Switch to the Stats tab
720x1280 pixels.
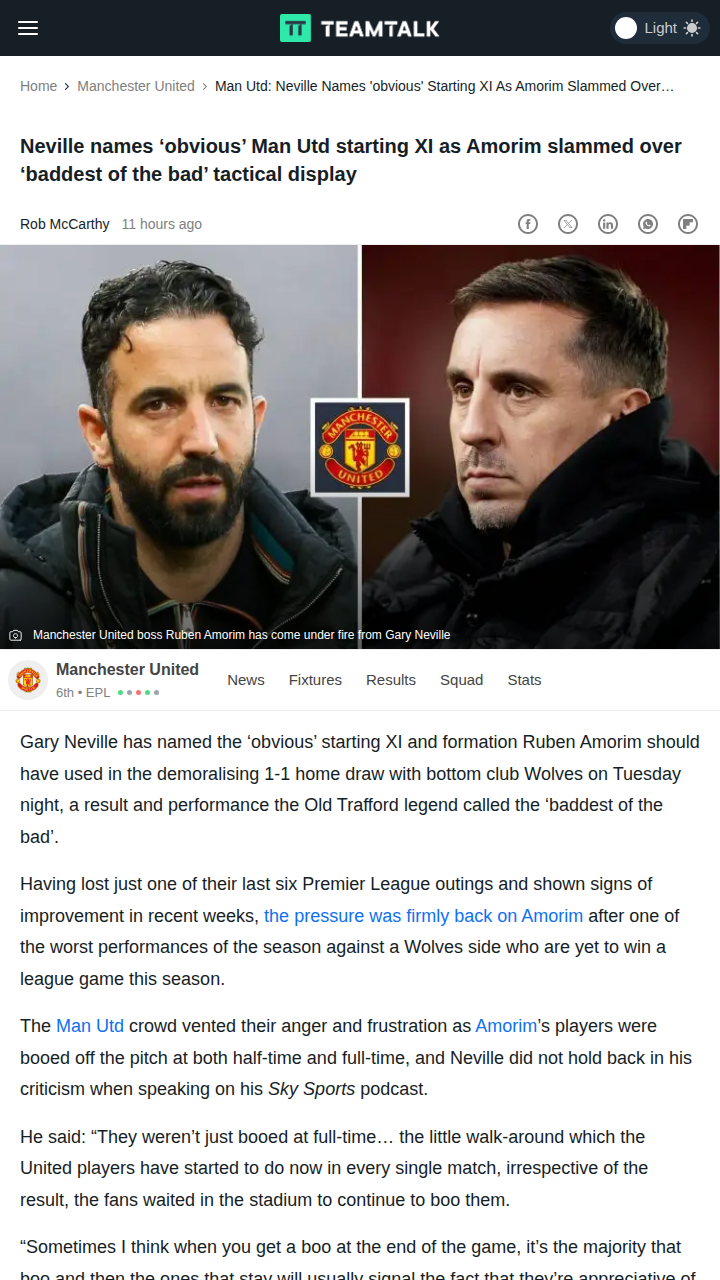pyautogui.click(x=524, y=680)
